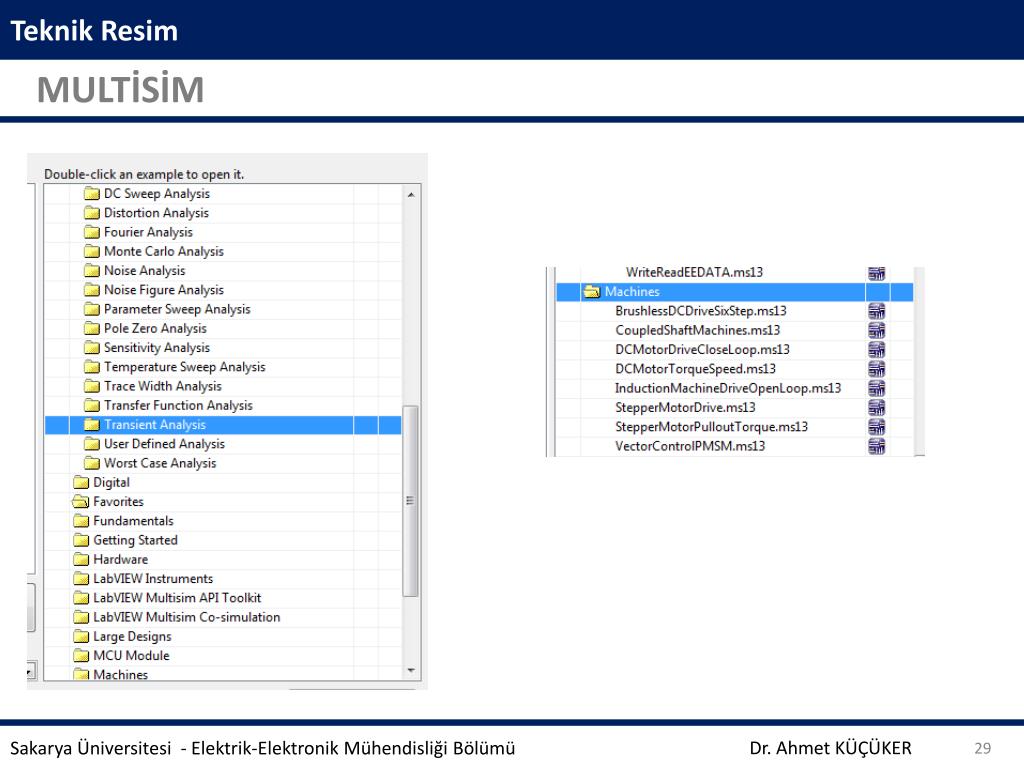Click the highlighted Machines row label

point(632,291)
